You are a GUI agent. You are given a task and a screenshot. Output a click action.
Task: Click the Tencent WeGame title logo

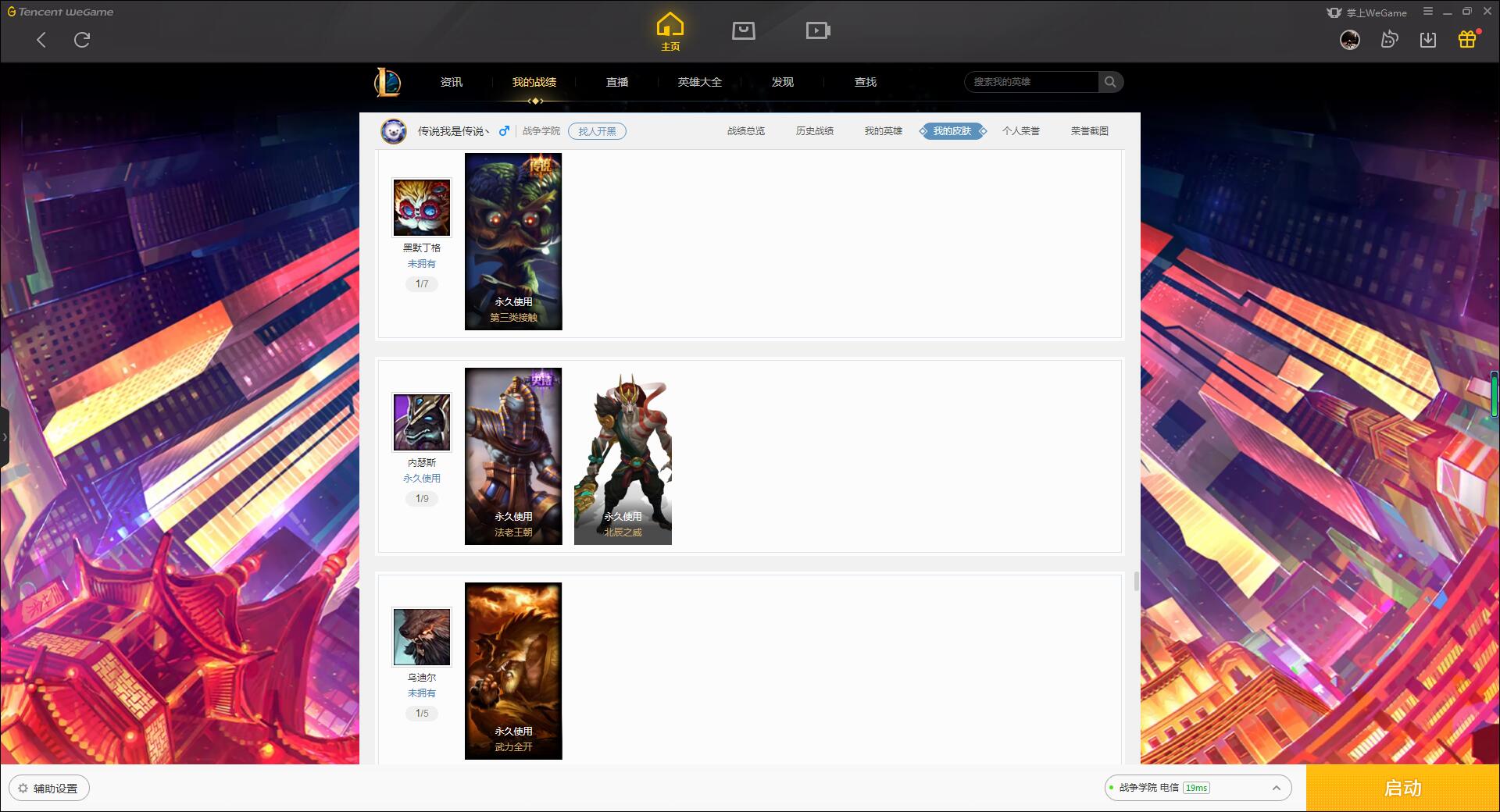pos(60,12)
